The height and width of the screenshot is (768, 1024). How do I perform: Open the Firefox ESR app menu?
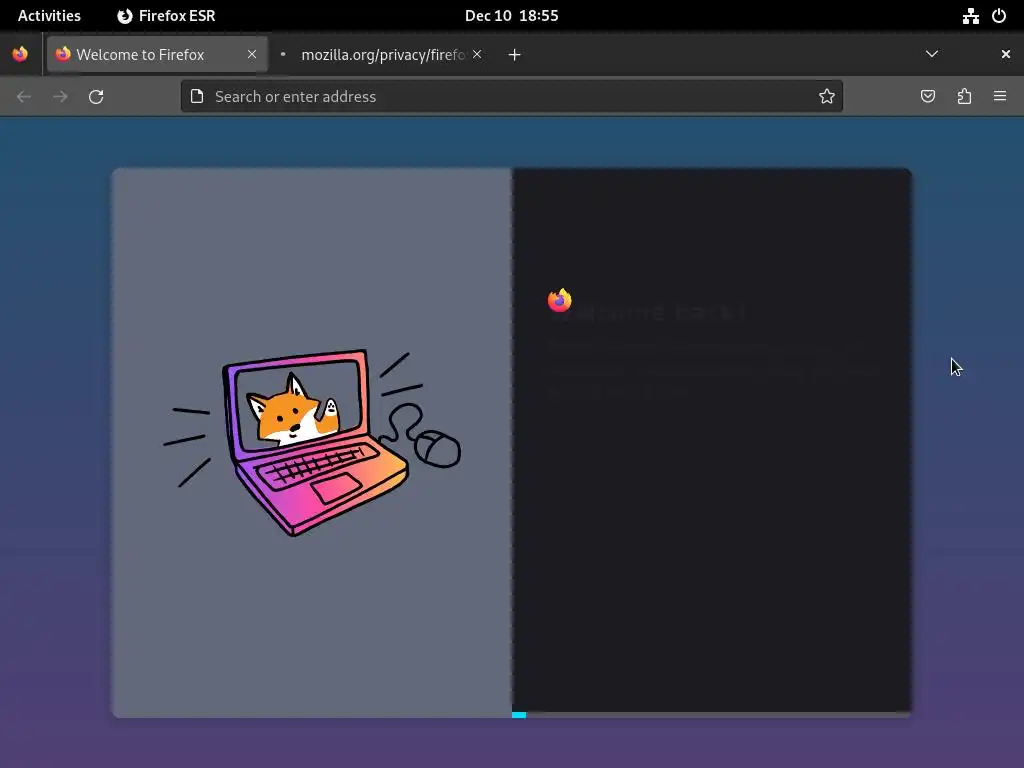166,16
